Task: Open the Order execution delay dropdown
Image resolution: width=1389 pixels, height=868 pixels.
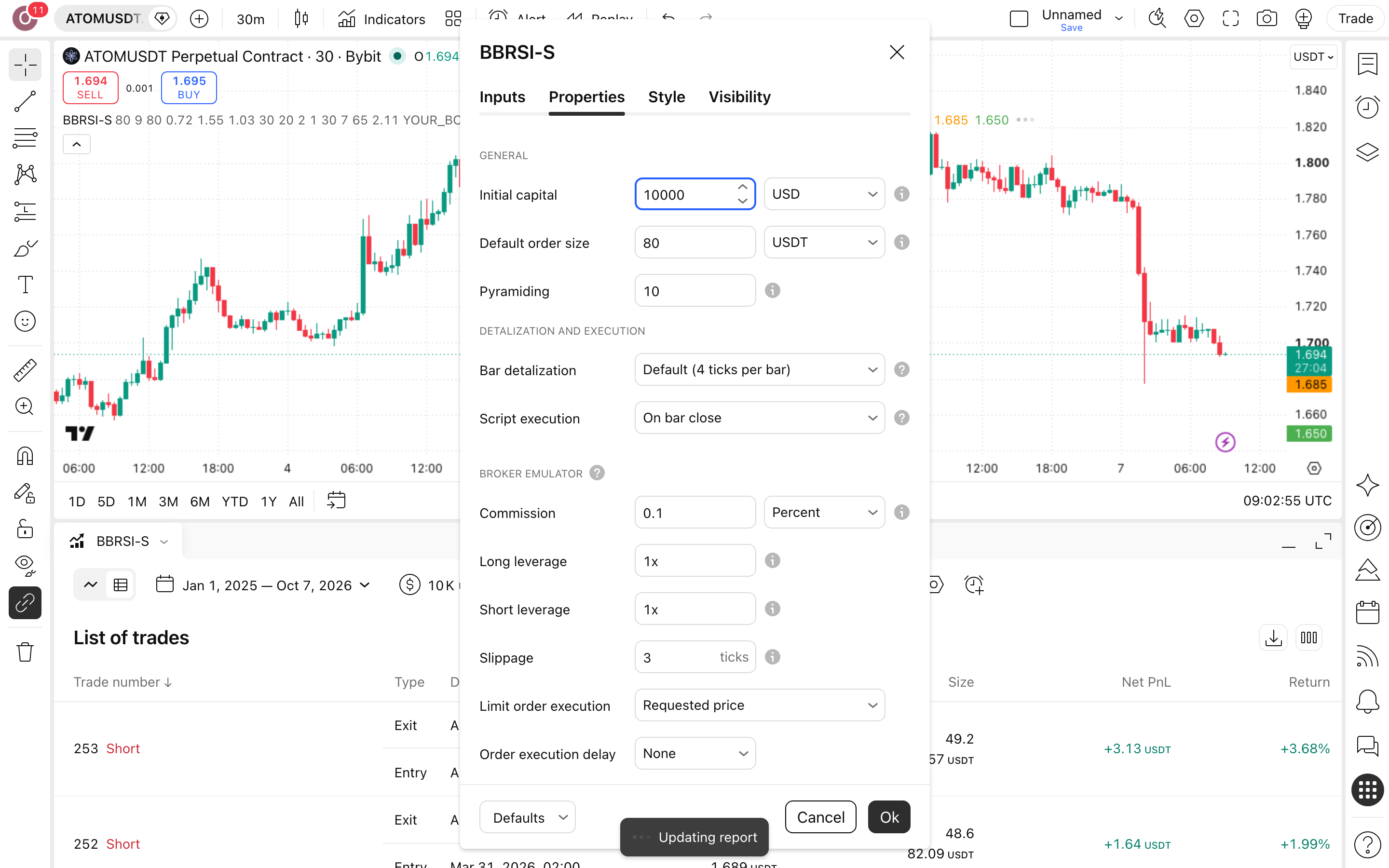Action: (695, 753)
